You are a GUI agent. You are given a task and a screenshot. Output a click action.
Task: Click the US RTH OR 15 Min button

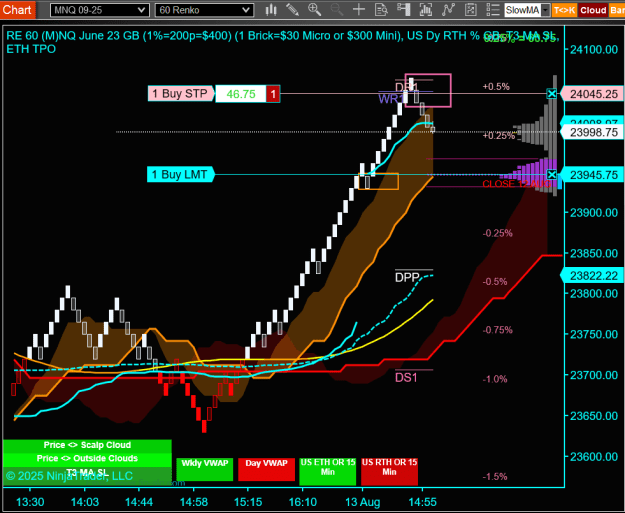389,471
